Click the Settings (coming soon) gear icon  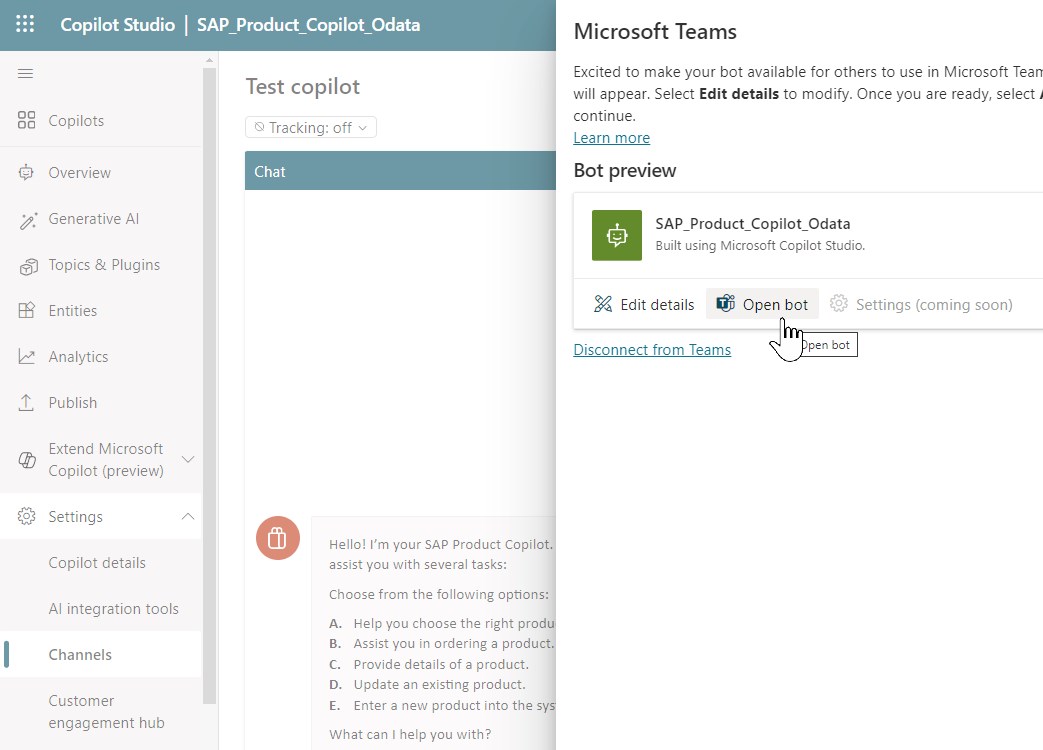point(839,303)
